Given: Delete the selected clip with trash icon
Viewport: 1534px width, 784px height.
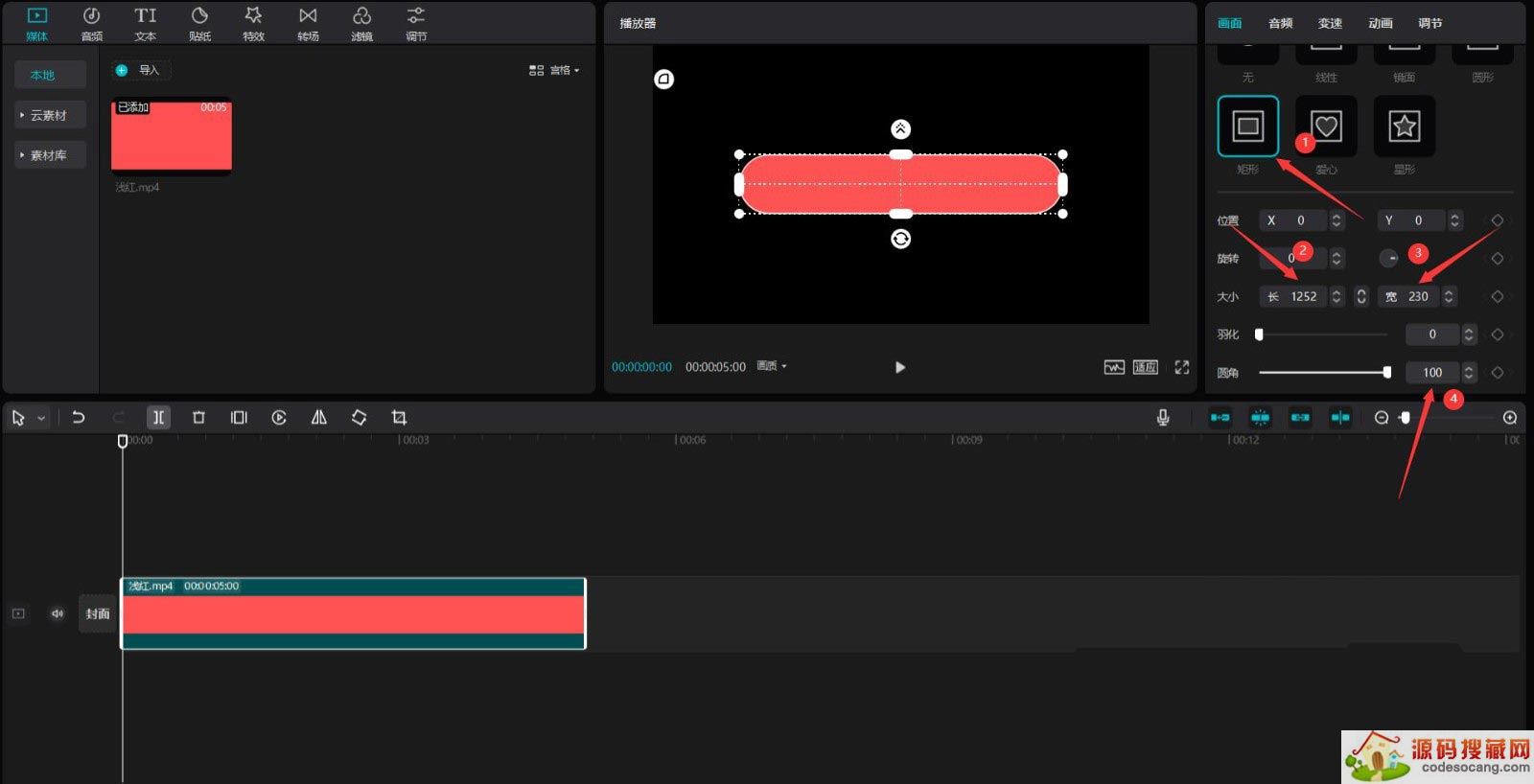Looking at the screenshot, I should tap(198, 418).
